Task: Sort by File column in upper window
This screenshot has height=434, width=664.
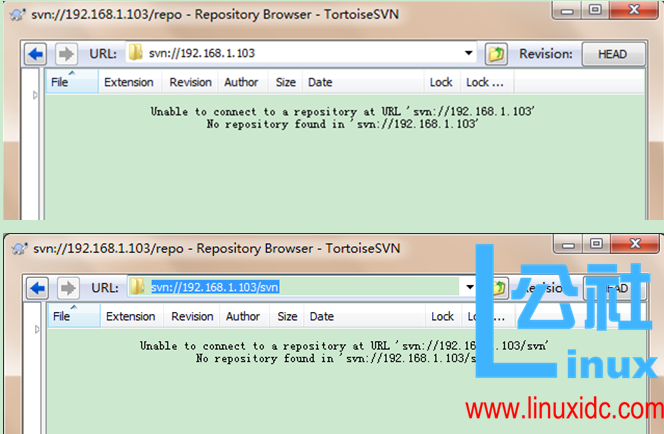Action: (x=61, y=82)
